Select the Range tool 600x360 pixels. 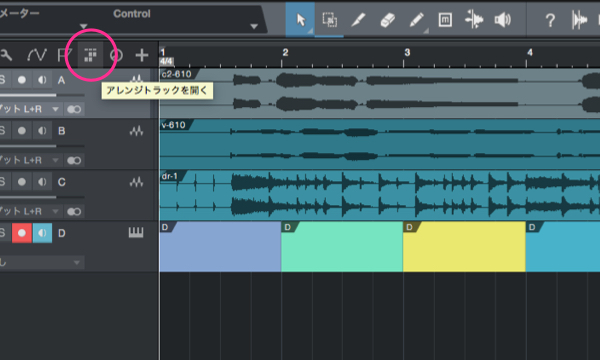(x=329, y=20)
